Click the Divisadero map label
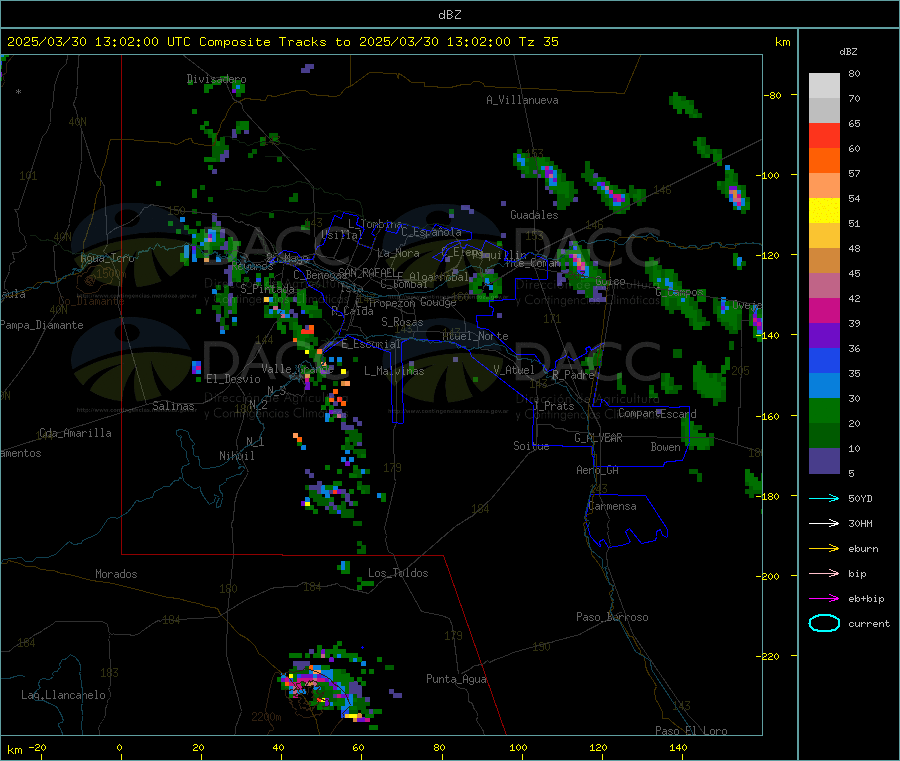Image resolution: width=900 pixels, height=761 pixels. (x=216, y=79)
